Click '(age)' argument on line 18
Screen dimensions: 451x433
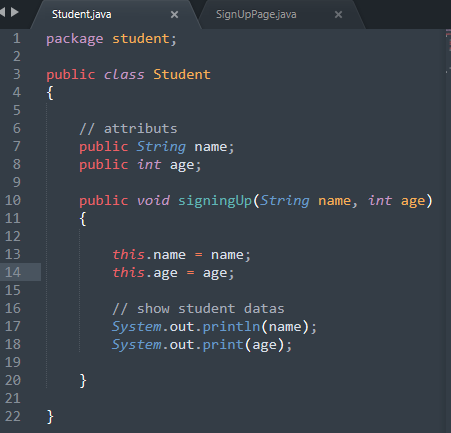[264, 345]
